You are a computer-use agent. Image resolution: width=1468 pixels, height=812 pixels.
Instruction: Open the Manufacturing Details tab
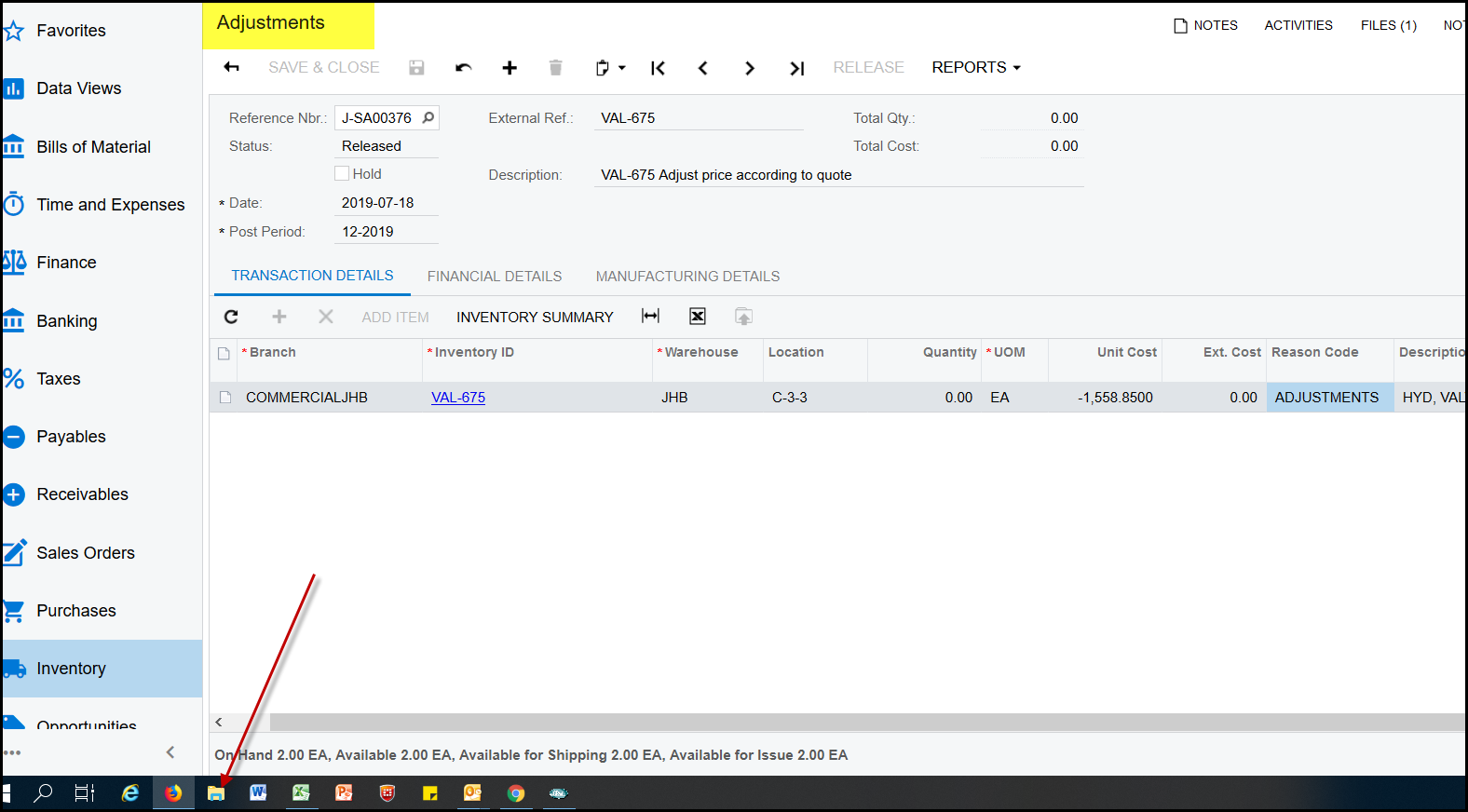(x=687, y=277)
